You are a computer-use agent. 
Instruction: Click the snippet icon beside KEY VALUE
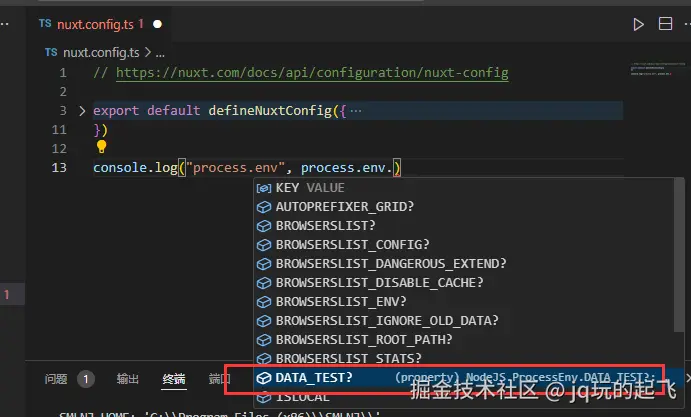264,188
